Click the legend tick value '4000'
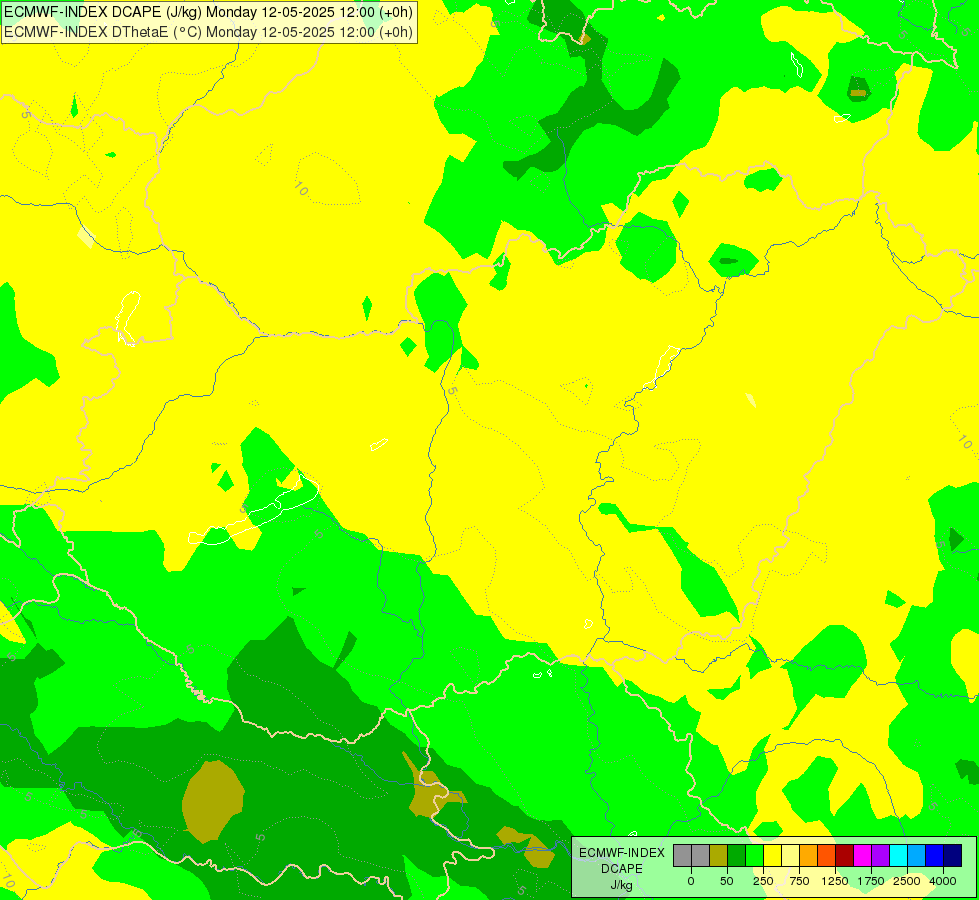 tap(943, 881)
